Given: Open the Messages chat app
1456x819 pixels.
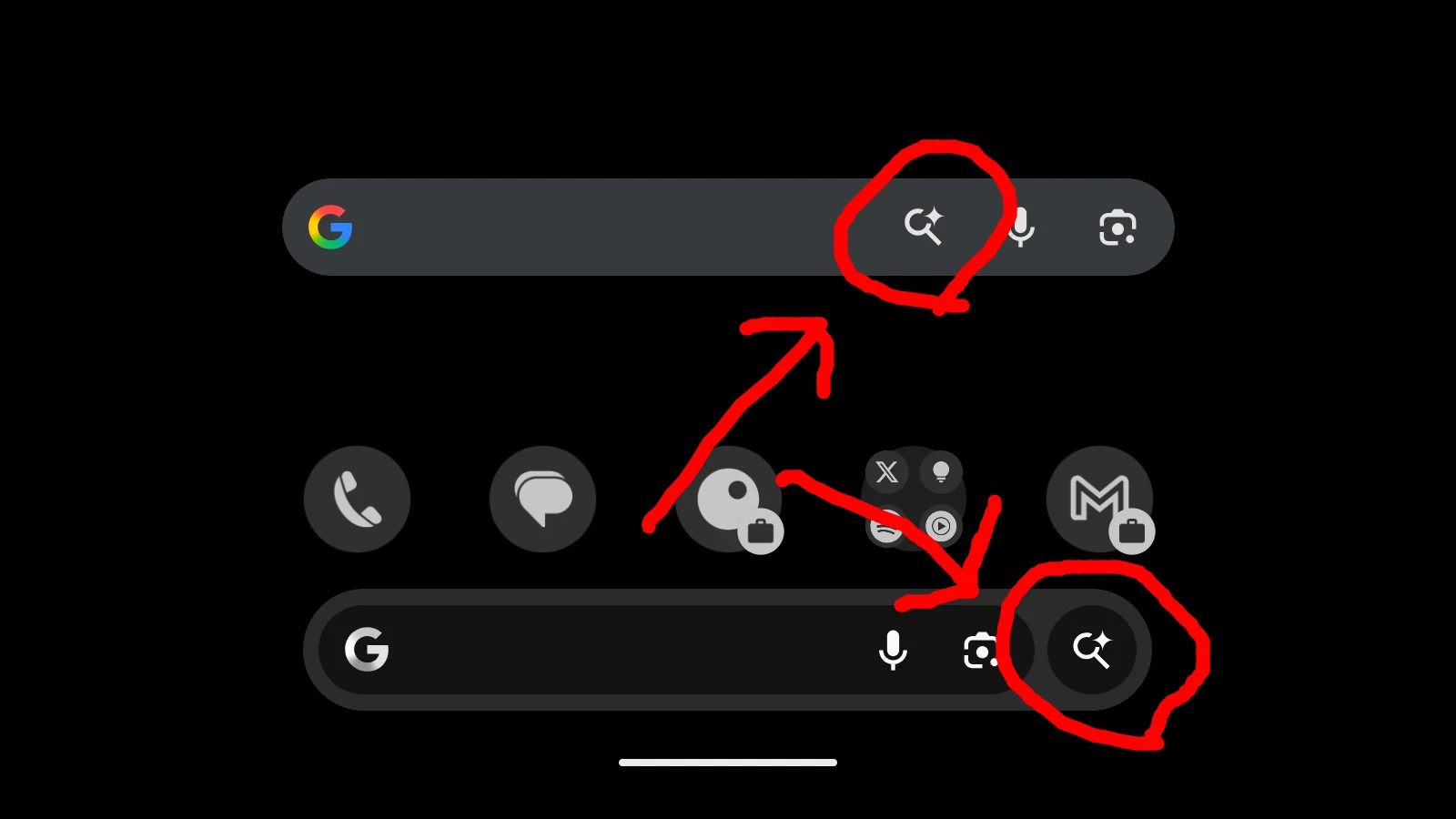Looking at the screenshot, I should pos(542,499).
